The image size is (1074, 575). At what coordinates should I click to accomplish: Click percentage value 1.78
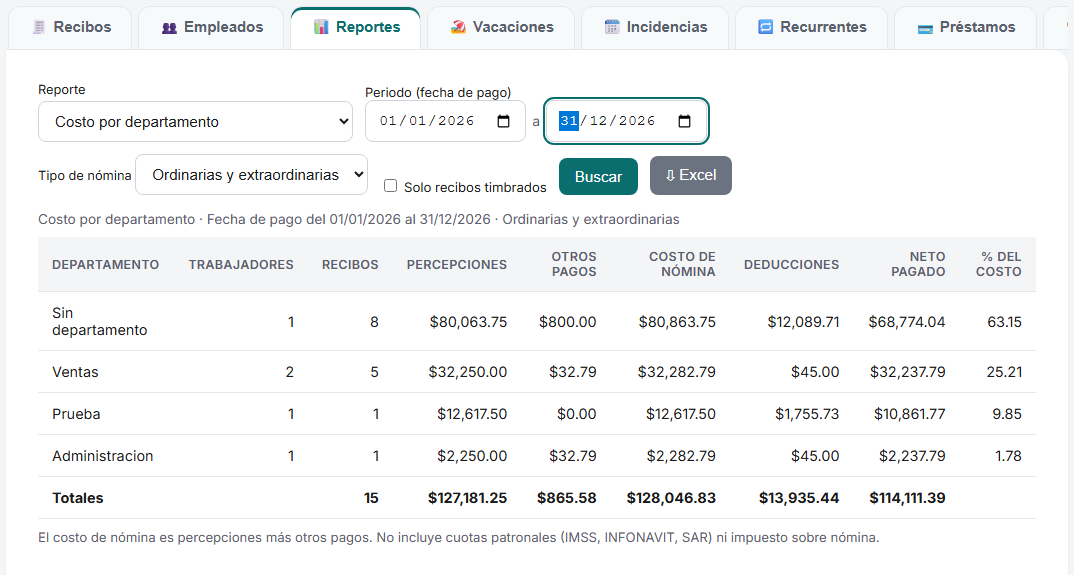click(1008, 456)
